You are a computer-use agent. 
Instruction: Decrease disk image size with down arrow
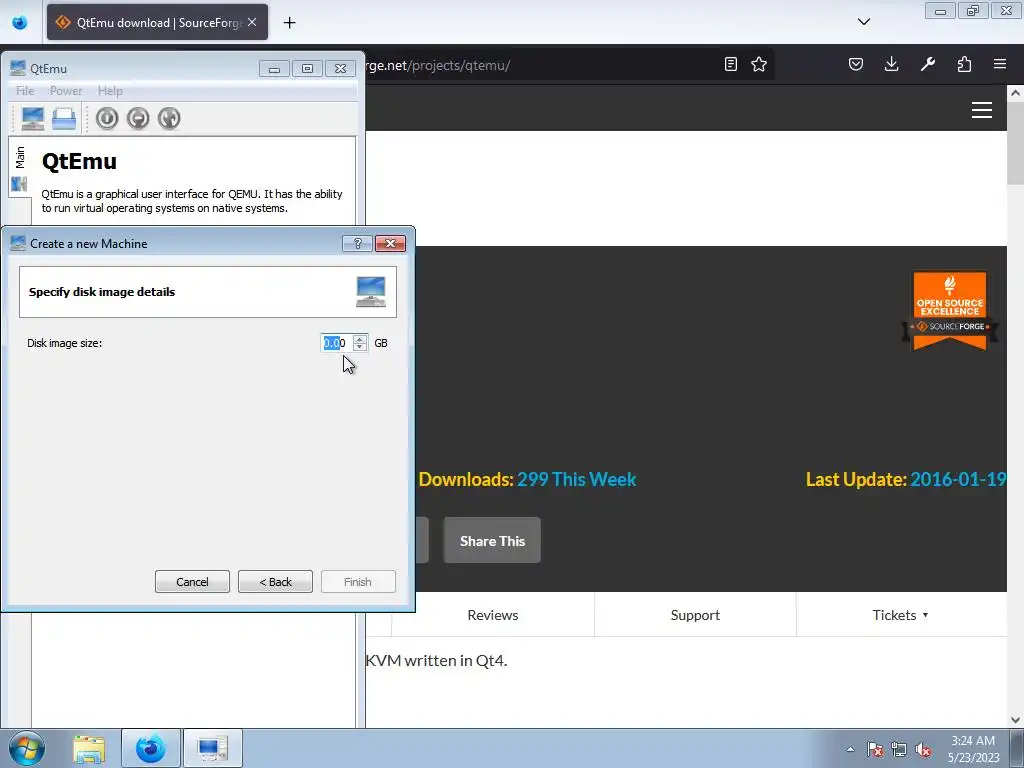[x=360, y=347]
